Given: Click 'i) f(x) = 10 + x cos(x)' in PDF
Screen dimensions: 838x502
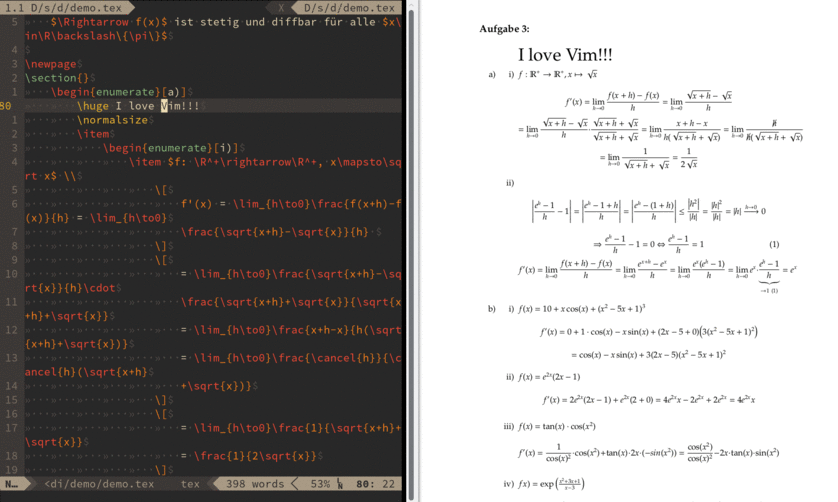Looking at the screenshot, I should point(577,308).
